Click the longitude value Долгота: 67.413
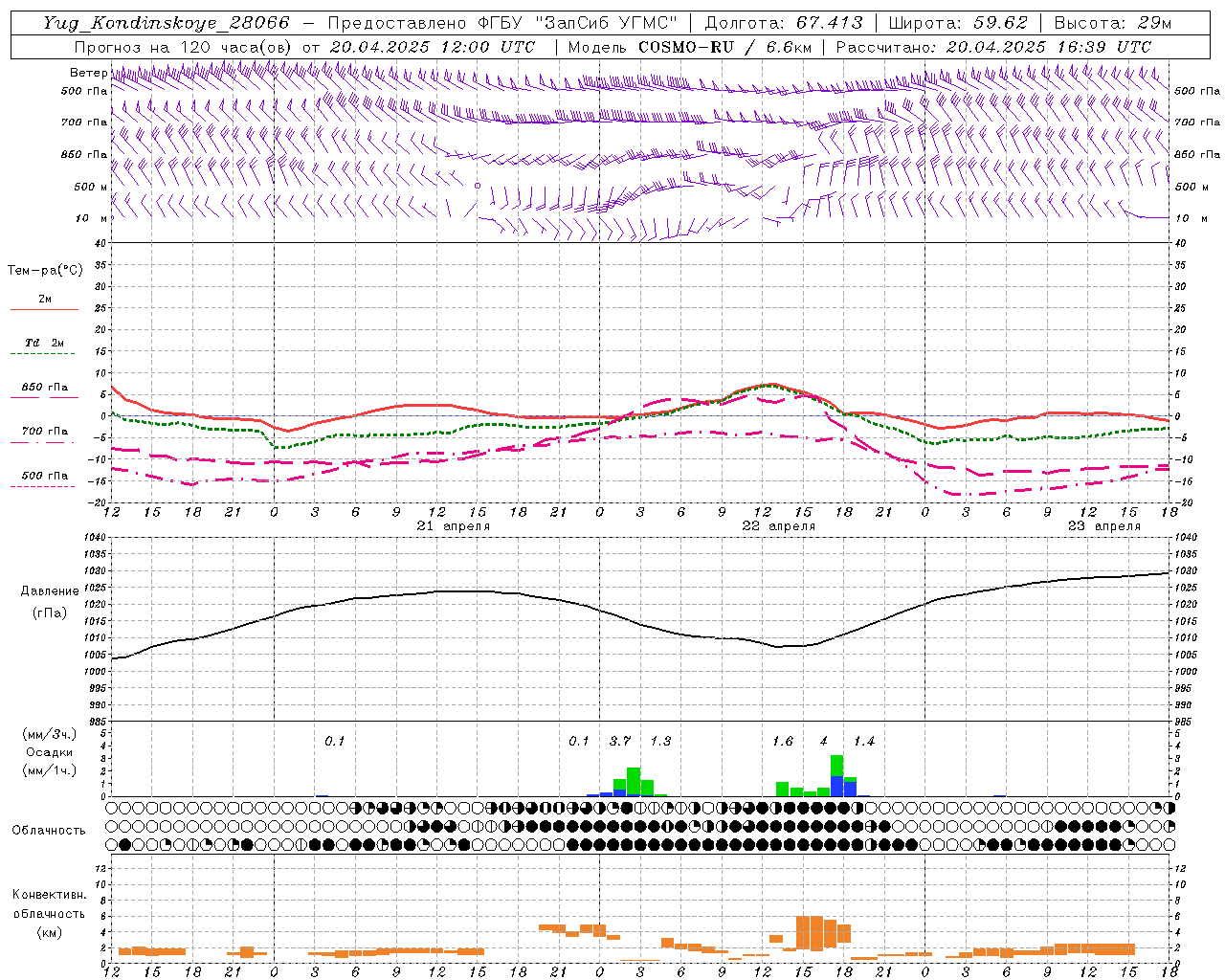 point(784,23)
